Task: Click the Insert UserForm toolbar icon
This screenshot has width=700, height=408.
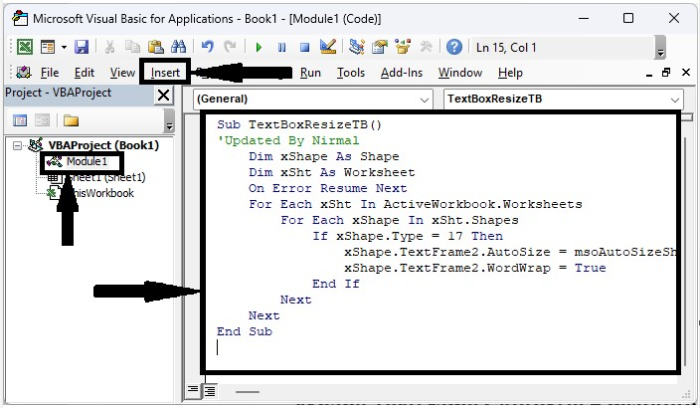Action: tap(47, 46)
